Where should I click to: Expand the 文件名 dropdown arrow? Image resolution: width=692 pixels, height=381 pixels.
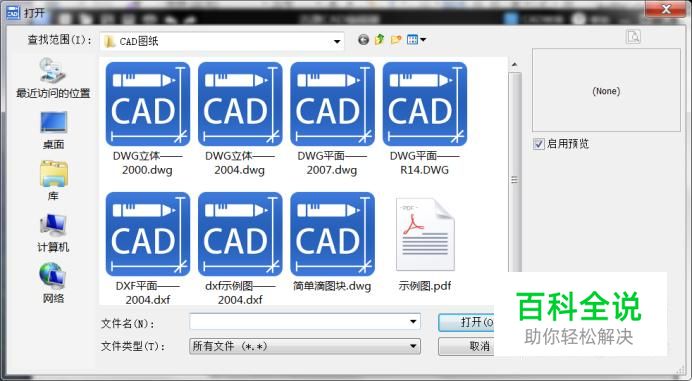click(413, 321)
